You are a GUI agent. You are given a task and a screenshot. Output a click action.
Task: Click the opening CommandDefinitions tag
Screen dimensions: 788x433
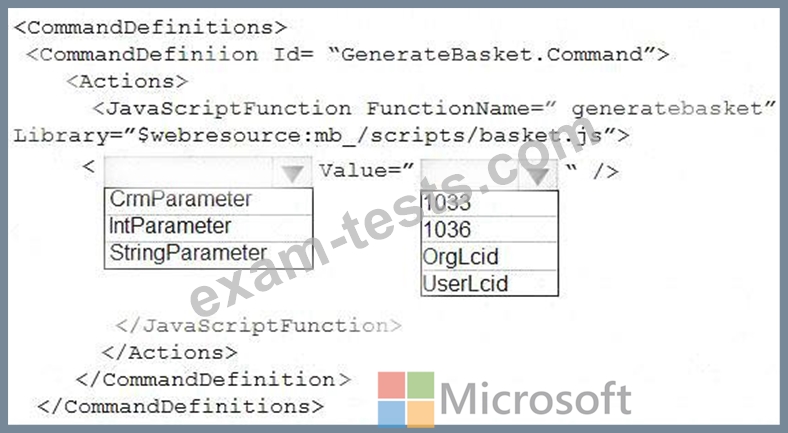tap(151, 27)
